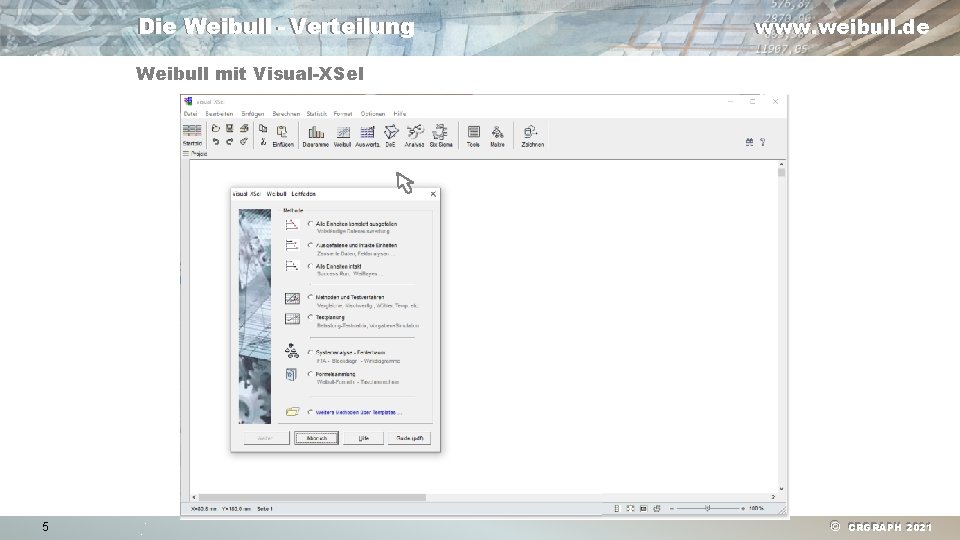The image size is (960, 540).
Task: Open the Datei menu
Action: pos(190,114)
